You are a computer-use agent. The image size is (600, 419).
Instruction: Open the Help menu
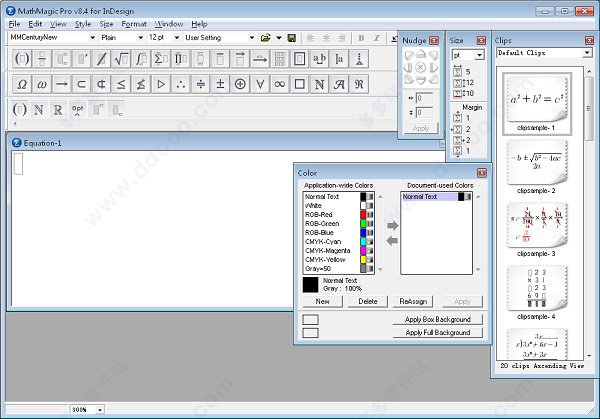[199, 24]
